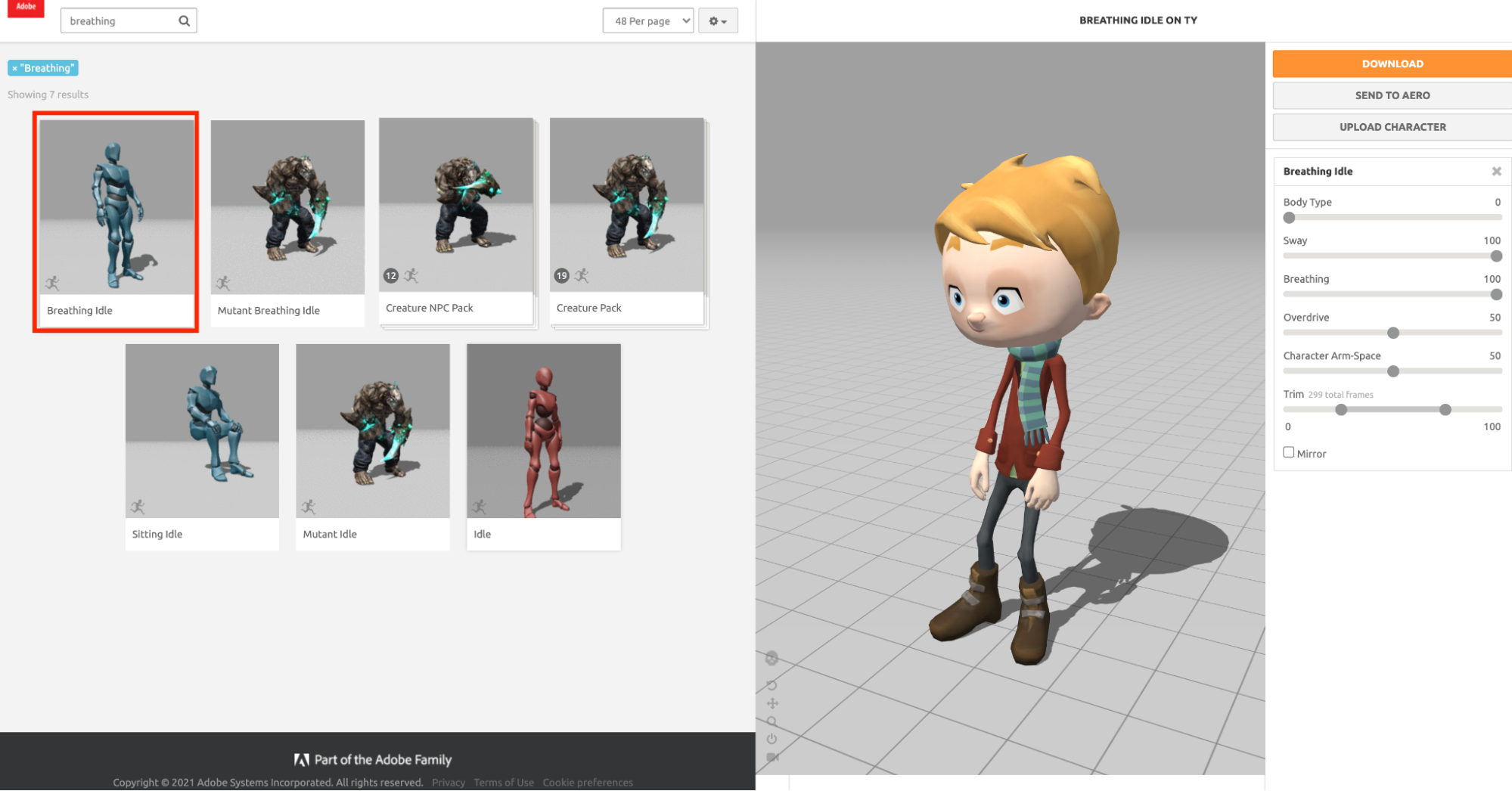Click the rotate camera icon in viewer
The image size is (1512, 791).
[772, 685]
